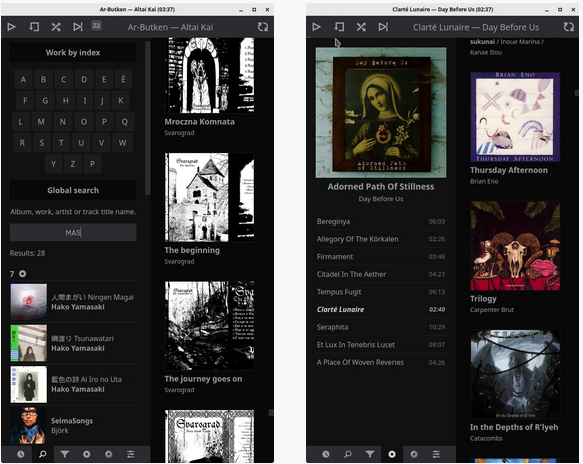Open sliders settings tab in Clarté Lunaire window

436,454
